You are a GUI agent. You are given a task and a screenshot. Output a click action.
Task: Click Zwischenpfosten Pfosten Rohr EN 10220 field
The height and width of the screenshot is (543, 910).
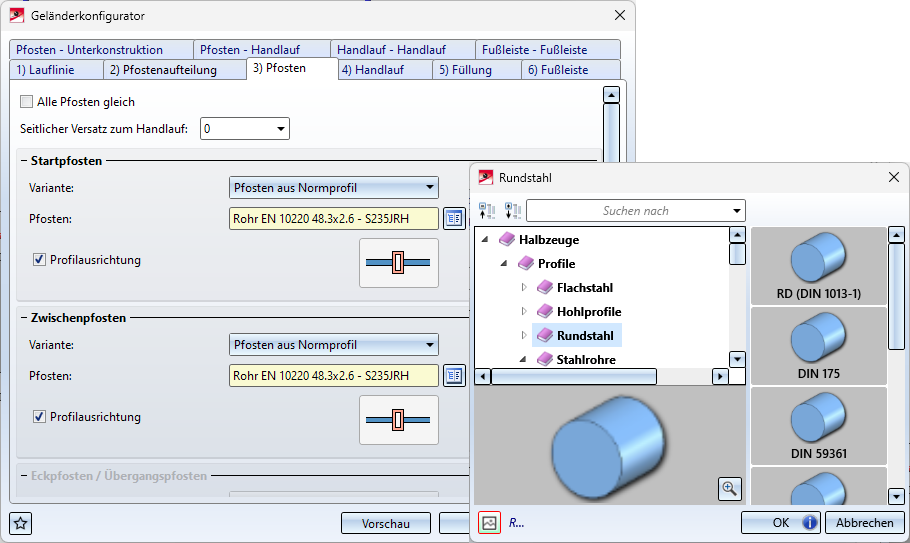click(334, 376)
